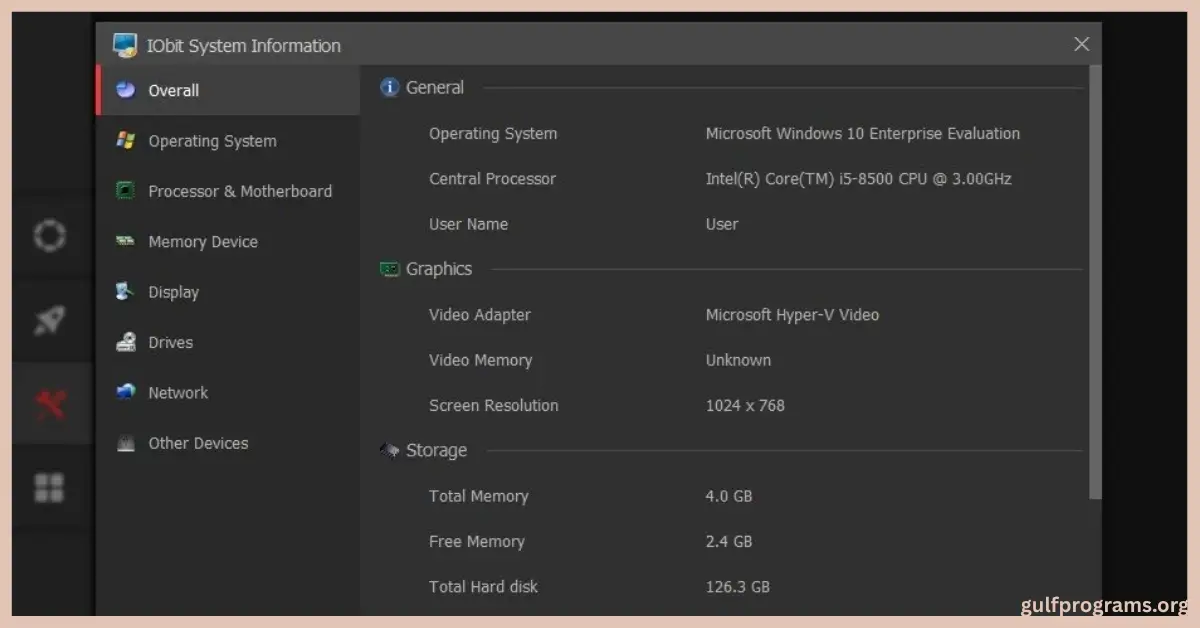The width and height of the screenshot is (1200, 628).
Task: Select the chip icon beside Processor & Motherboard
Action: tap(125, 191)
